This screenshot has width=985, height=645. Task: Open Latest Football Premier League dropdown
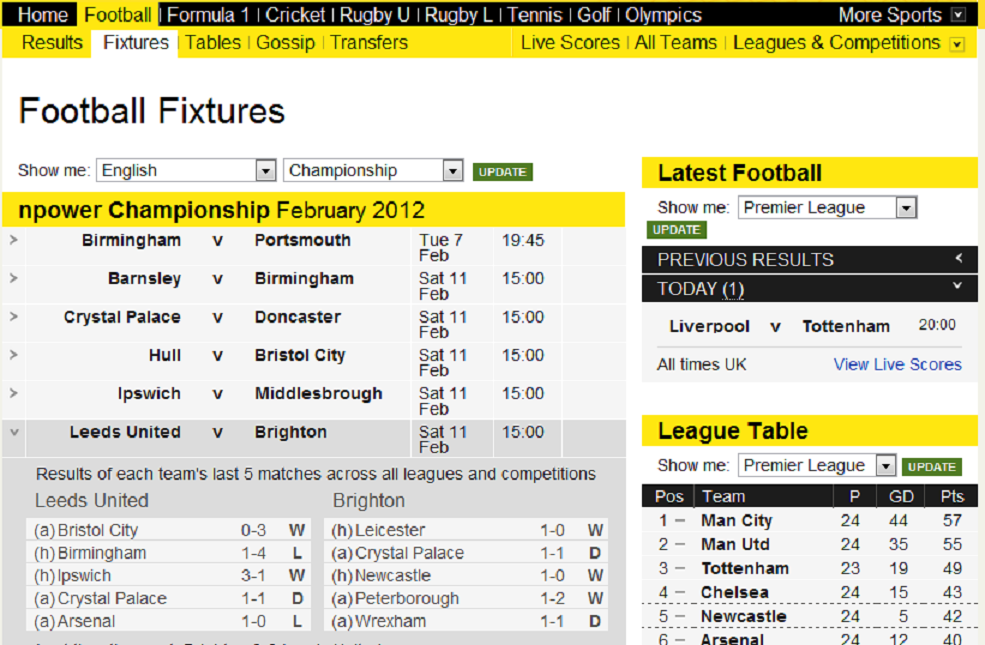click(827, 207)
